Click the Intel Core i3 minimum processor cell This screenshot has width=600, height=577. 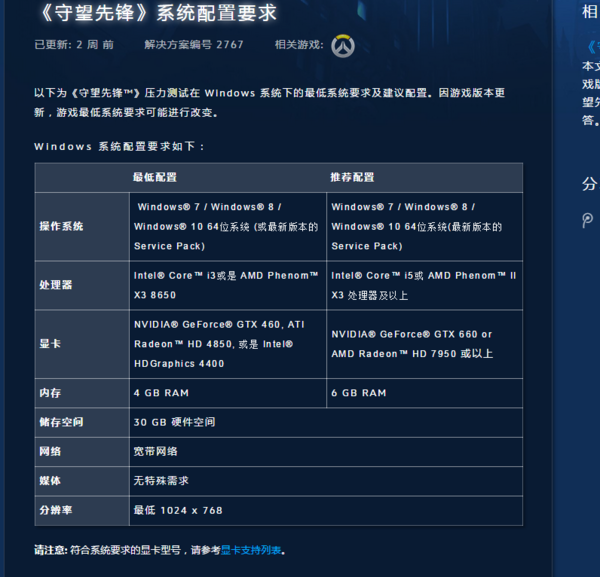[228, 285]
